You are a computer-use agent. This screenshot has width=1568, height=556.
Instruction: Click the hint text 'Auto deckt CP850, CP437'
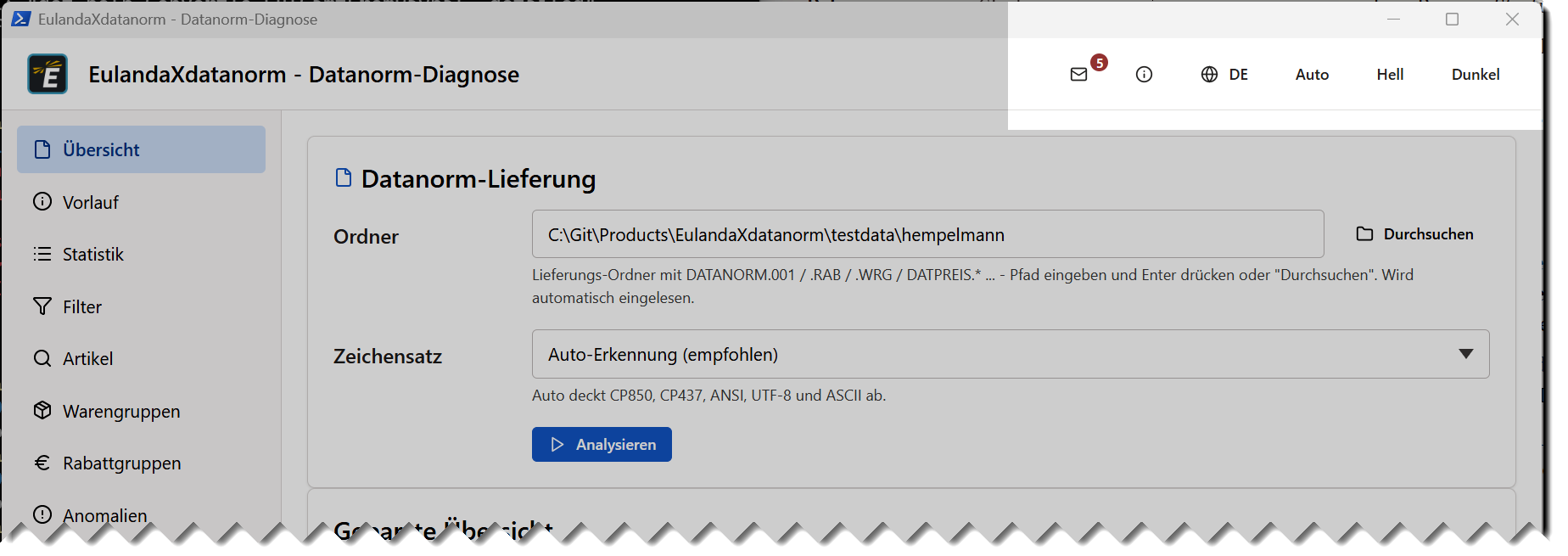(x=708, y=396)
